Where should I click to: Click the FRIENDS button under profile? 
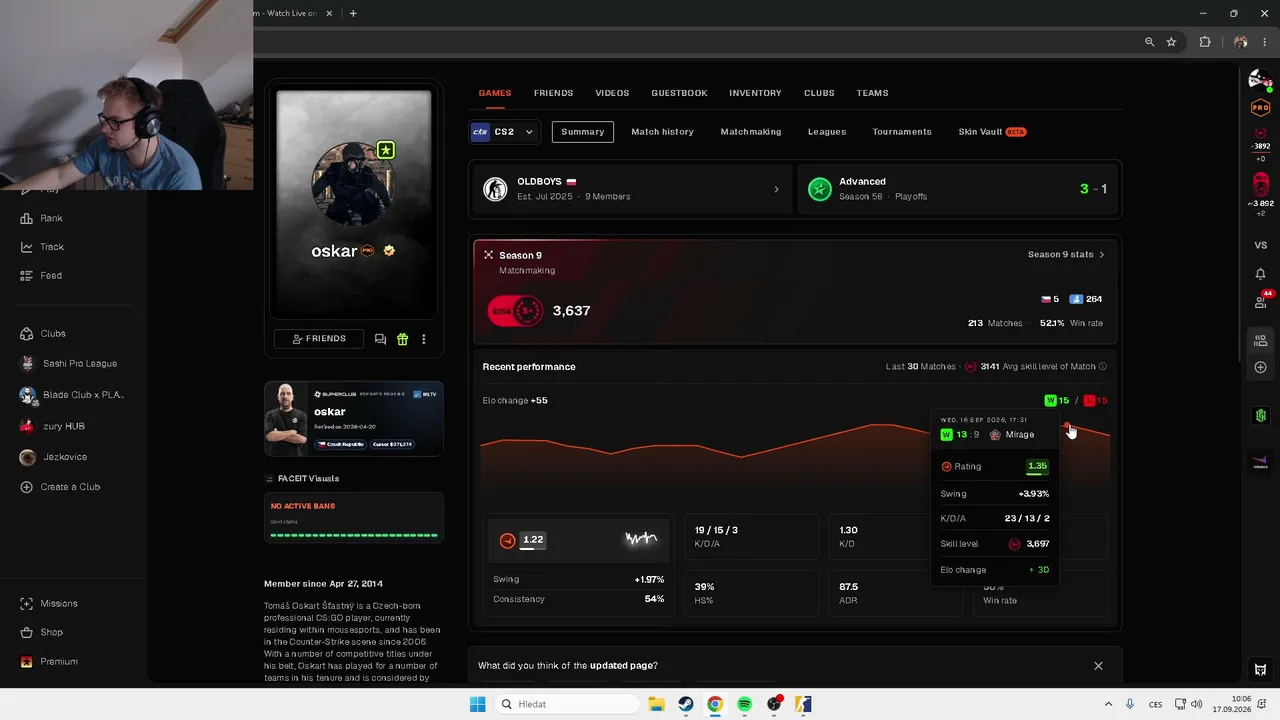coord(319,339)
